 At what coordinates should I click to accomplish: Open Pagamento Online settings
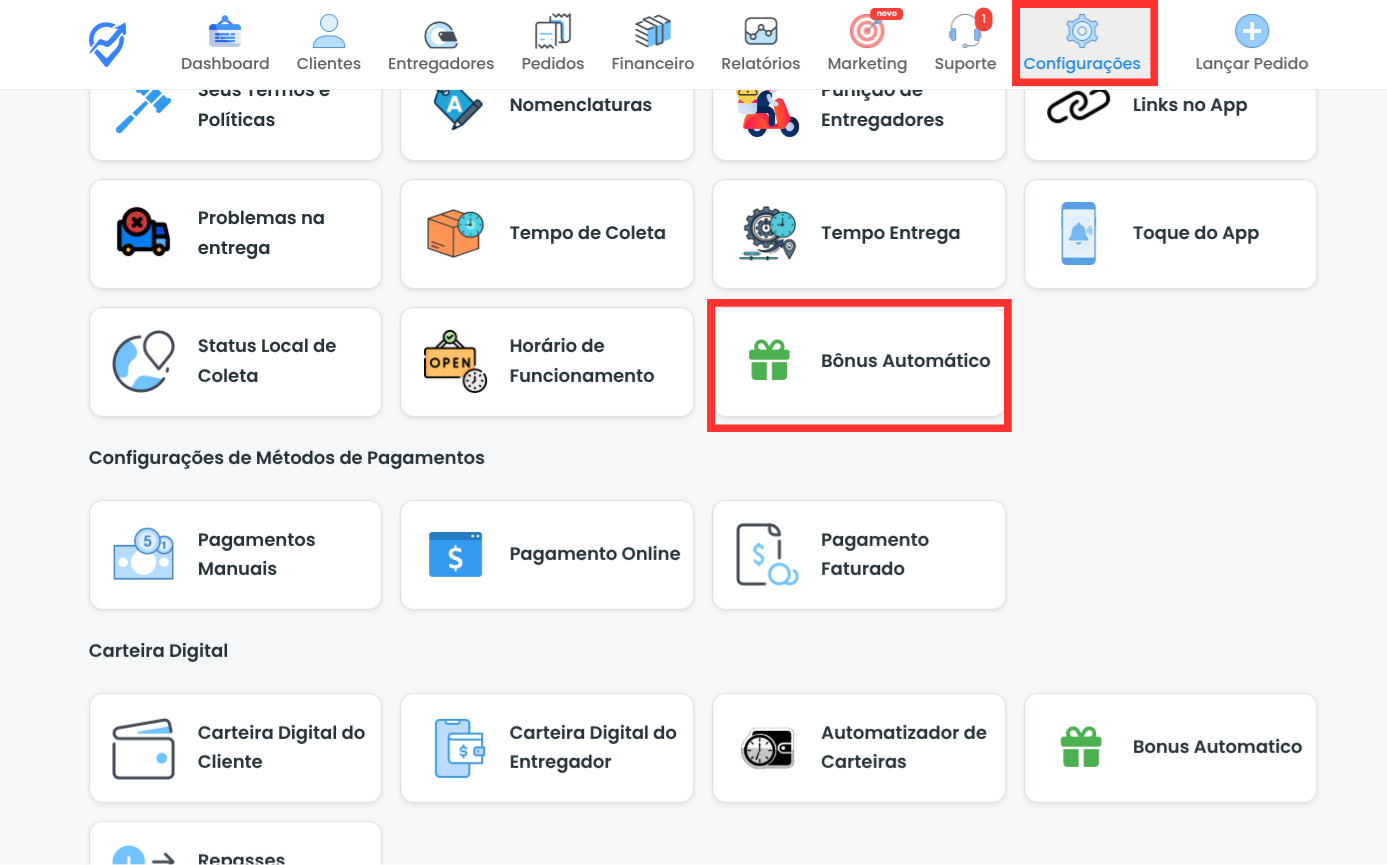[x=546, y=555]
